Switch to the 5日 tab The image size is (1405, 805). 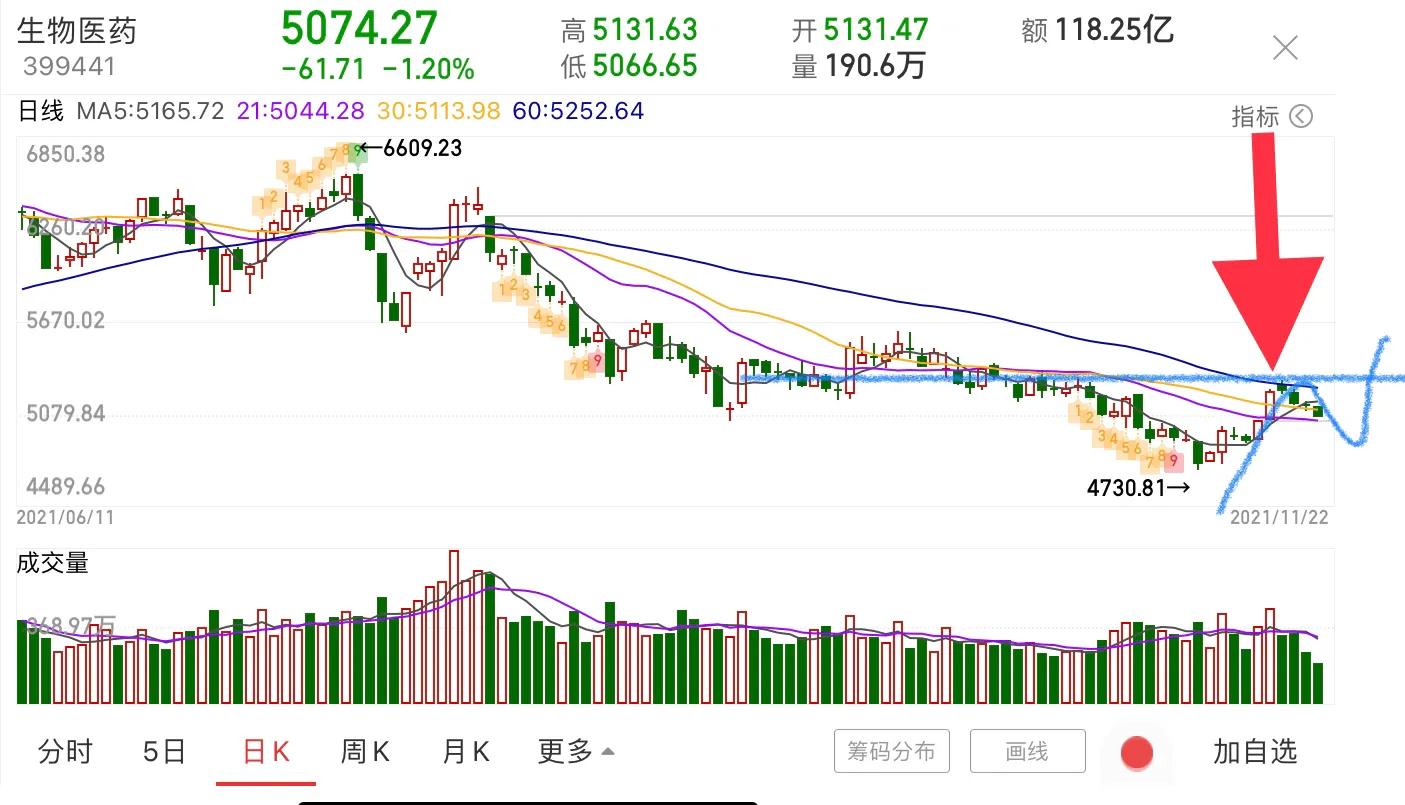[x=164, y=752]
